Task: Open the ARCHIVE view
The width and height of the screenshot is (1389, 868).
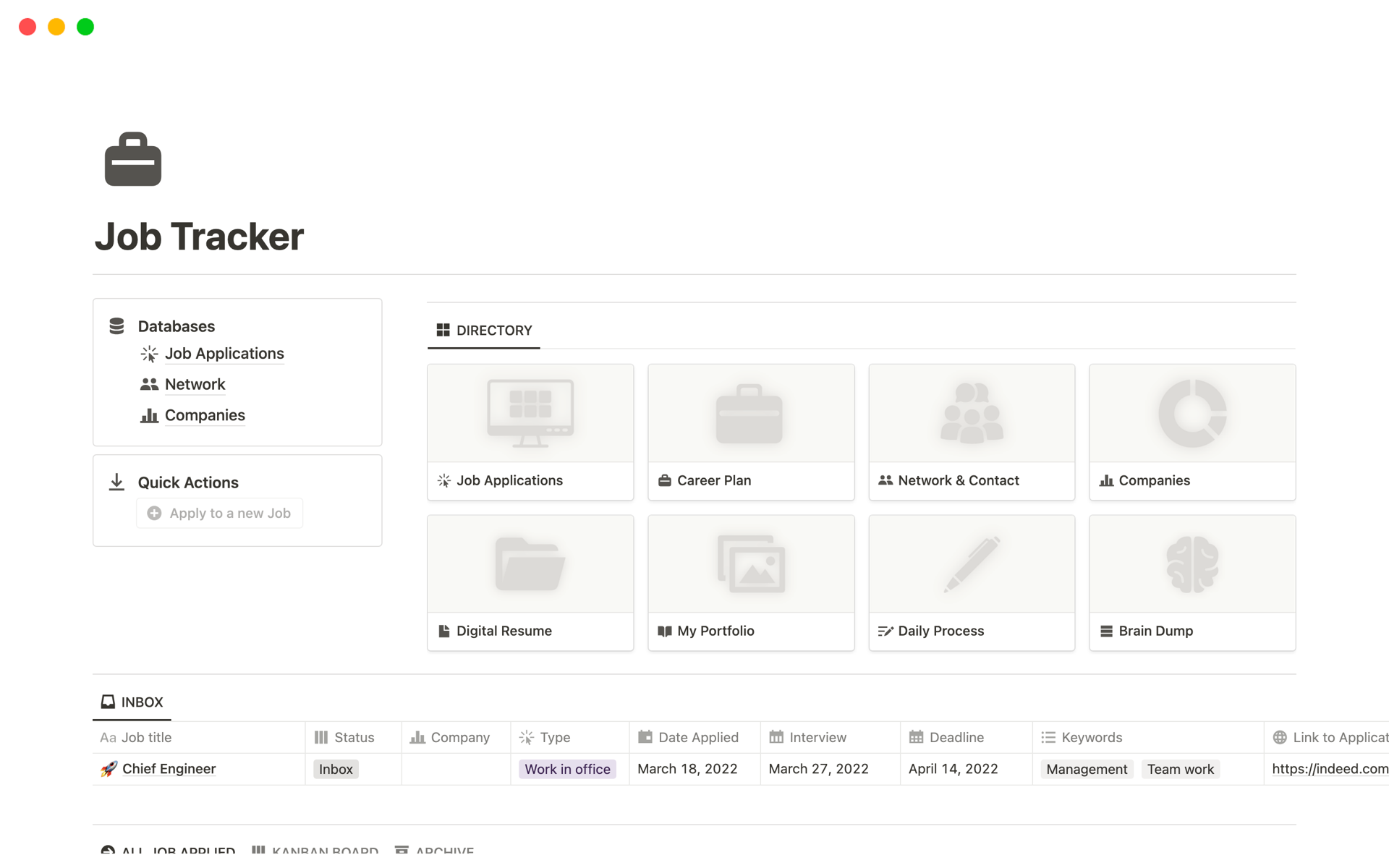Action: [434, 851]
